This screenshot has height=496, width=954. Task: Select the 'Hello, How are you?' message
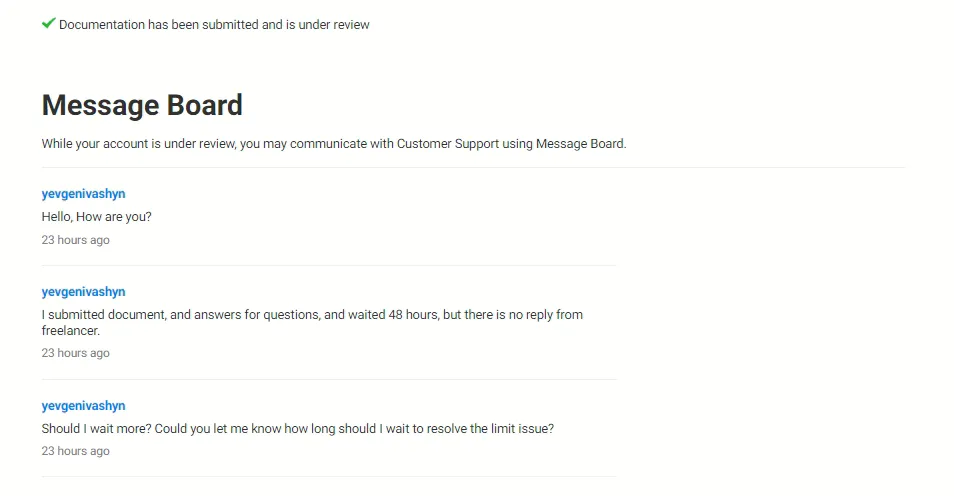96,216
